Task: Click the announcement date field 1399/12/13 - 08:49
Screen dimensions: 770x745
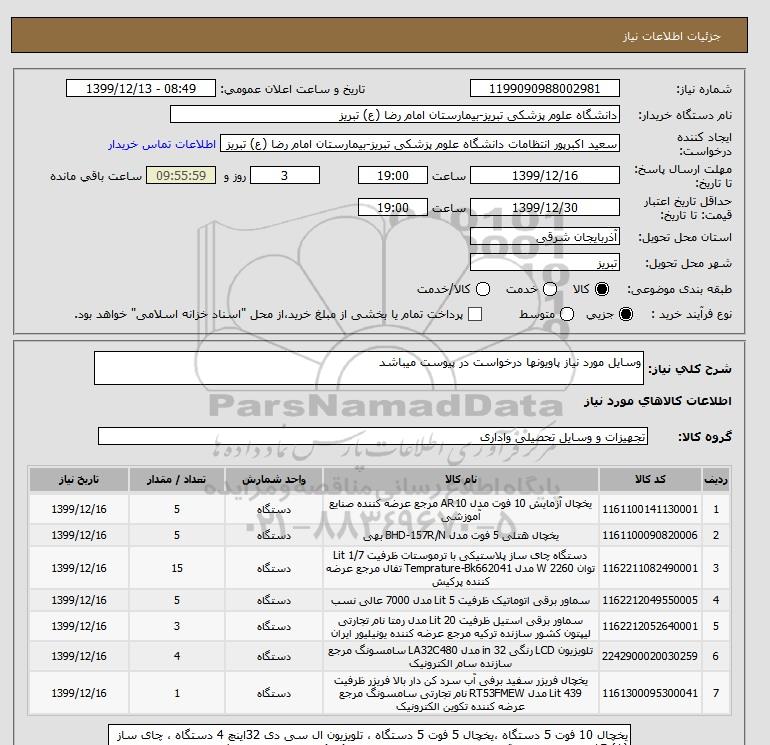Action: 140,88
